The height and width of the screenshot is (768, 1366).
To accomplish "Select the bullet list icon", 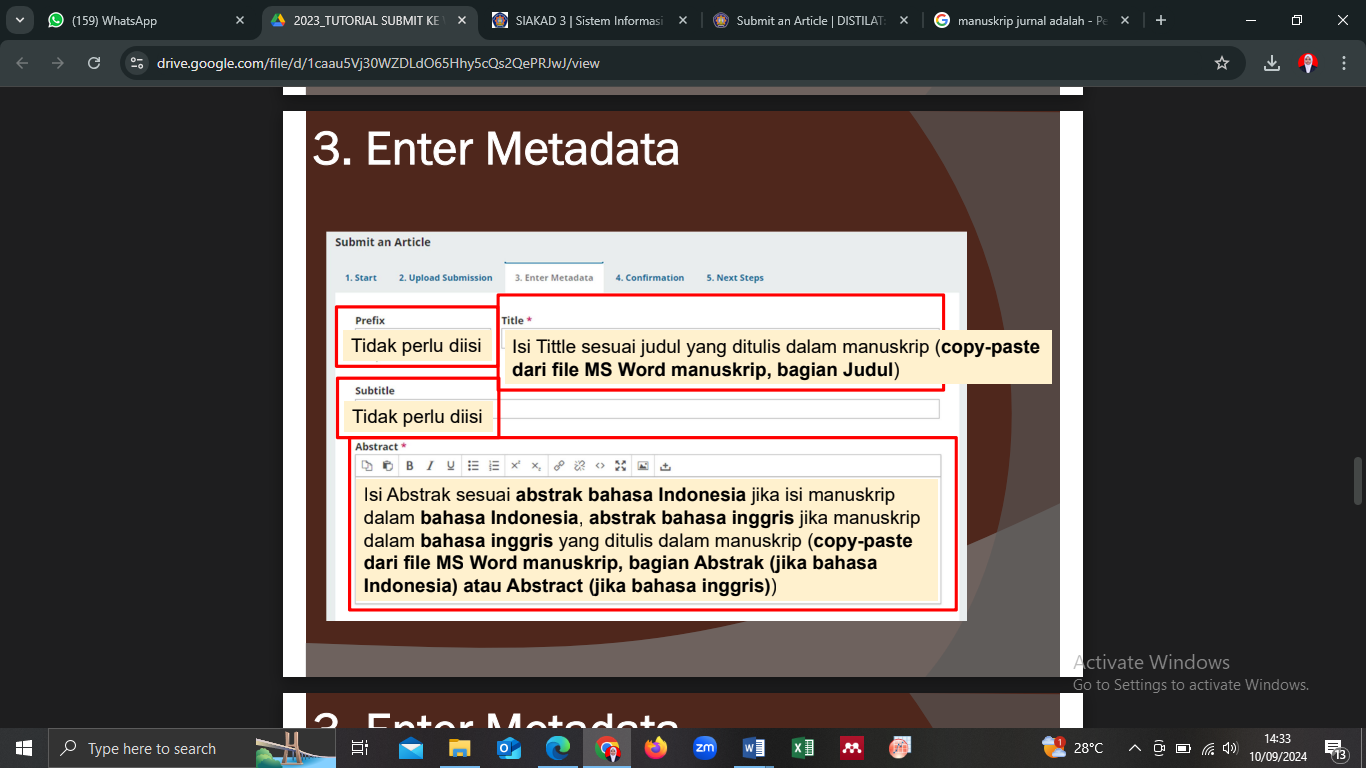I will (x=473, y=466).
